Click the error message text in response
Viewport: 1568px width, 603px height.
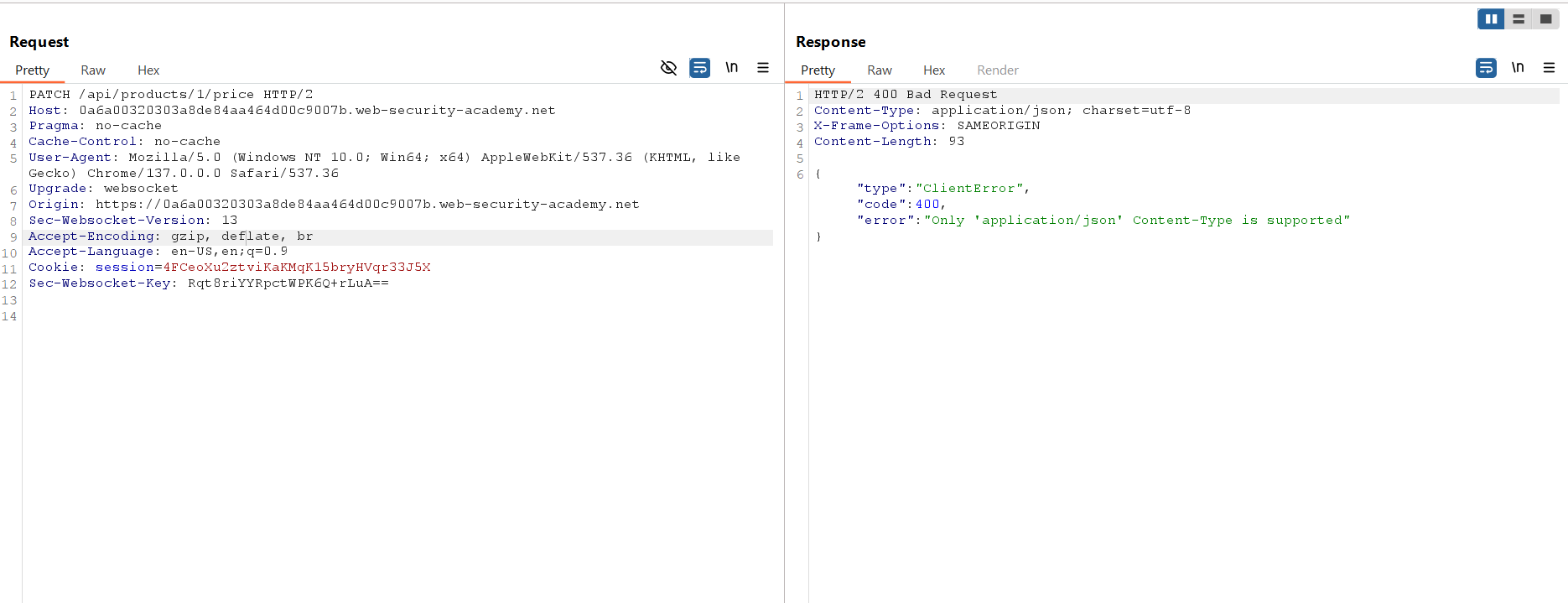pyautogui.click(x=1136, y=221)
